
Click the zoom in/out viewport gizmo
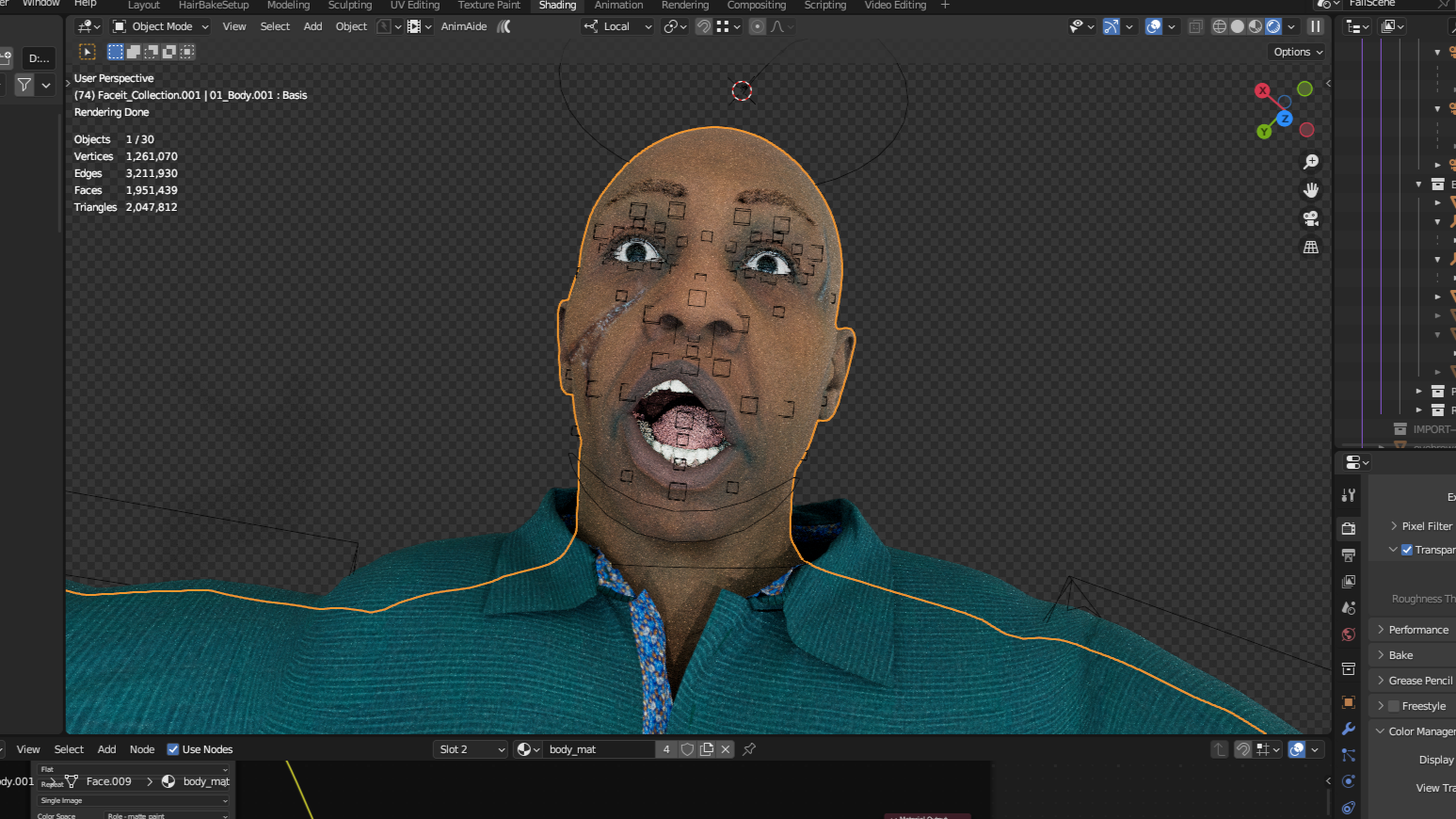tap(1310, 162)
